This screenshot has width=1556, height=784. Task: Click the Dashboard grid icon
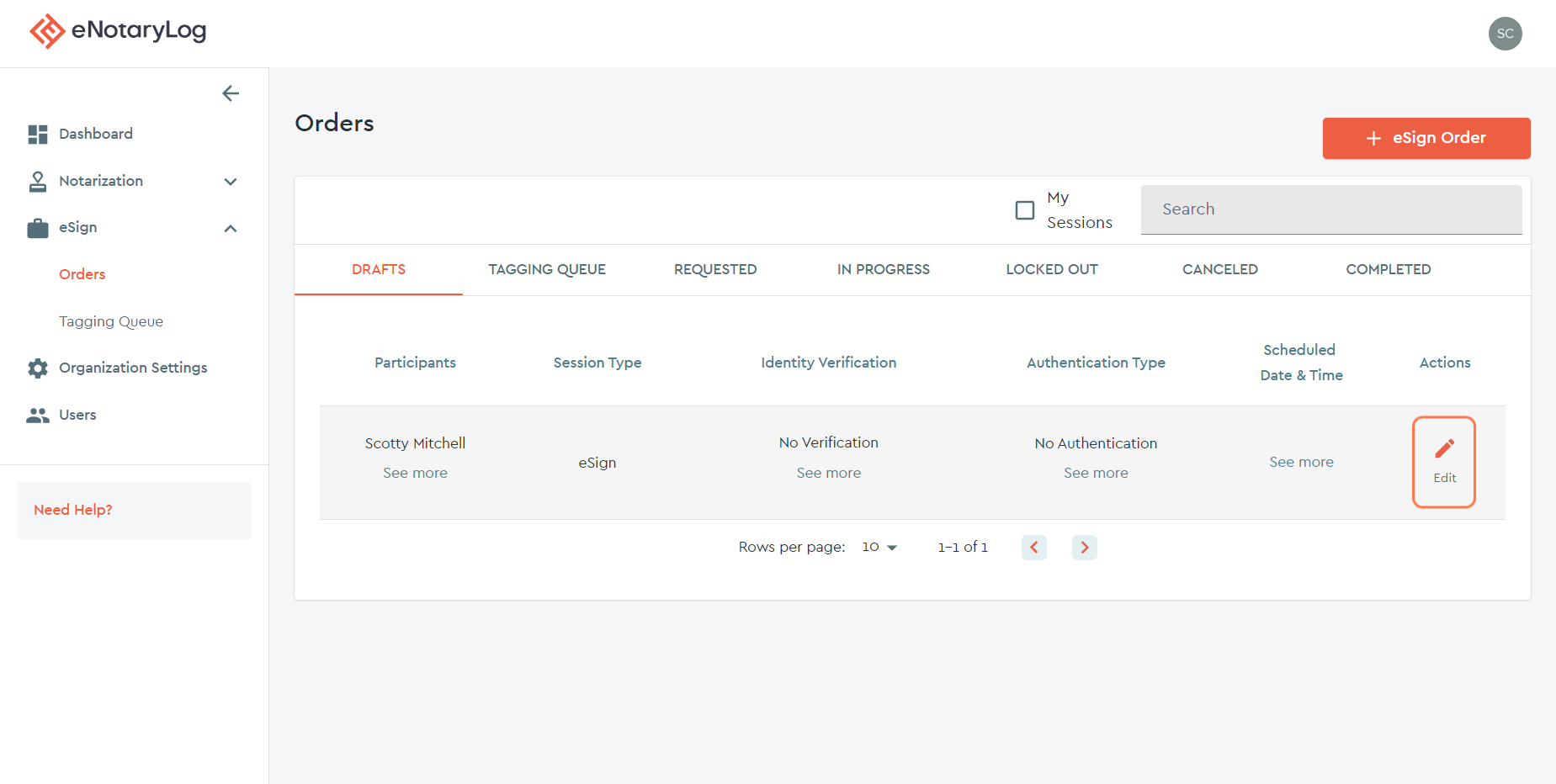click(x=38, y=135)
